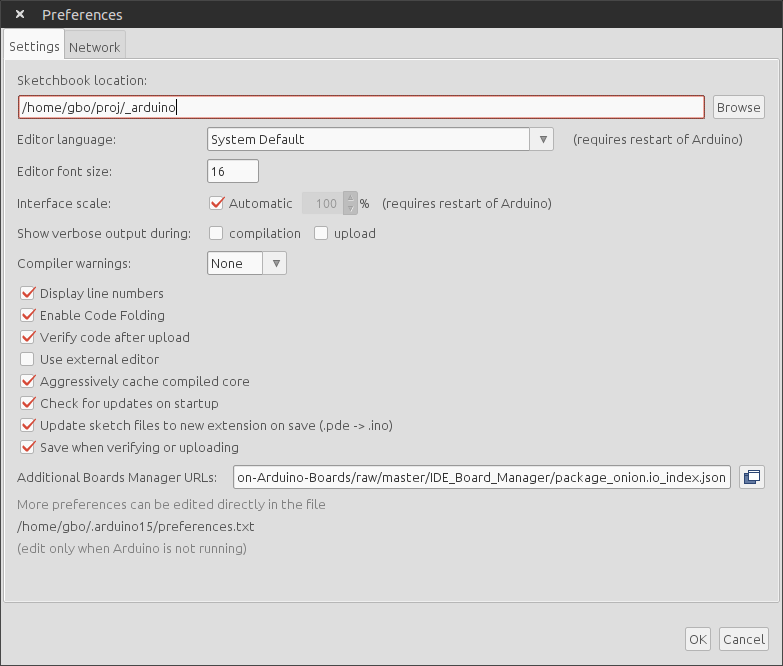The height and width of the screenshot is (666, 783).
Task: Open the Additional Boards Manager URLs editor window icon
Action: pos(752,477)
